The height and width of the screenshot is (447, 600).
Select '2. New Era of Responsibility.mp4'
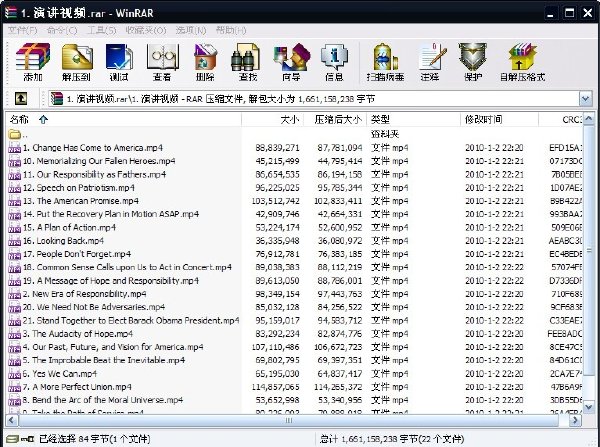tap(84, 294)
